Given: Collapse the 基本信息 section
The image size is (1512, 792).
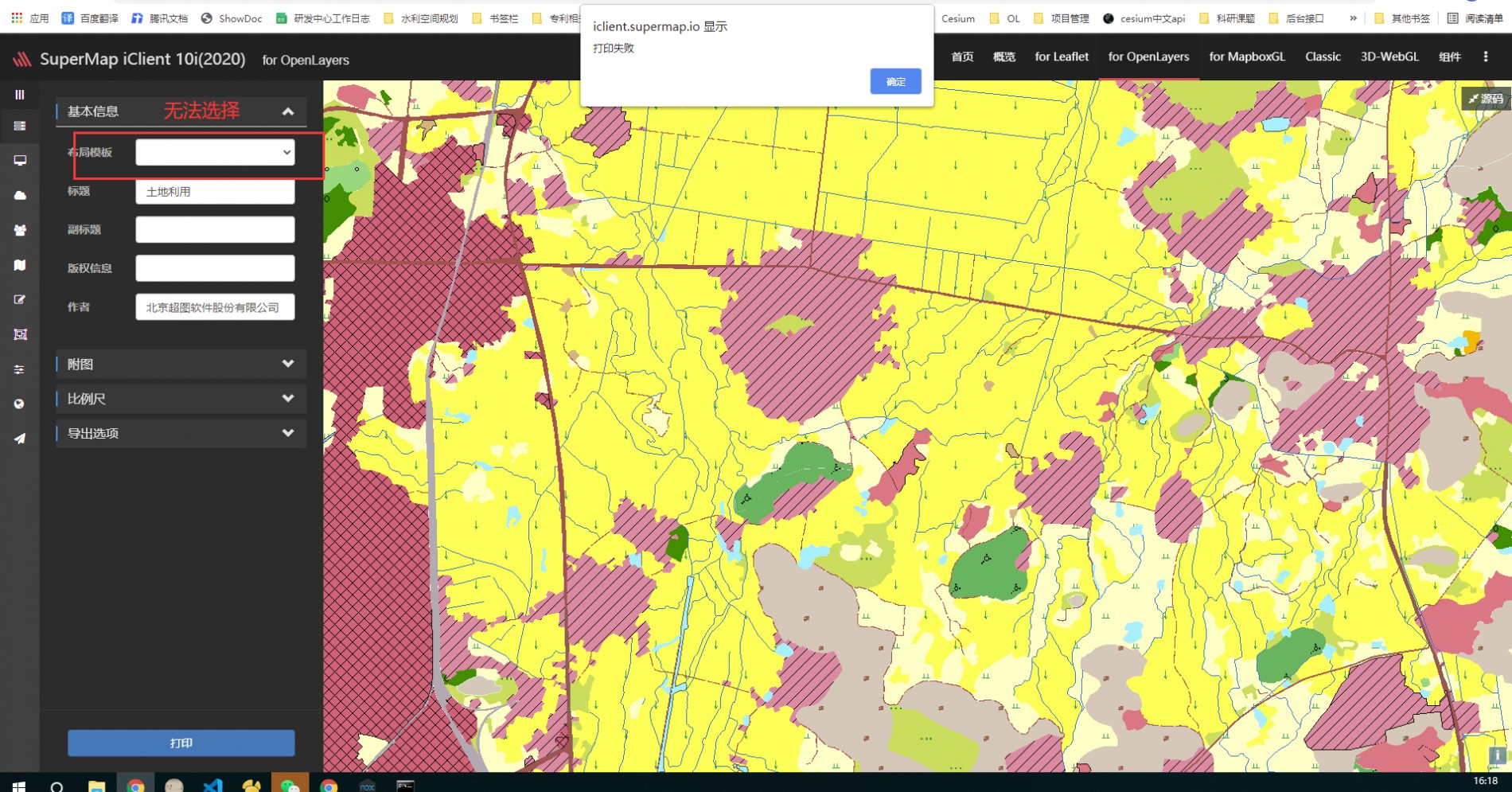Looking at the screenshot, I should pos(287,111).
